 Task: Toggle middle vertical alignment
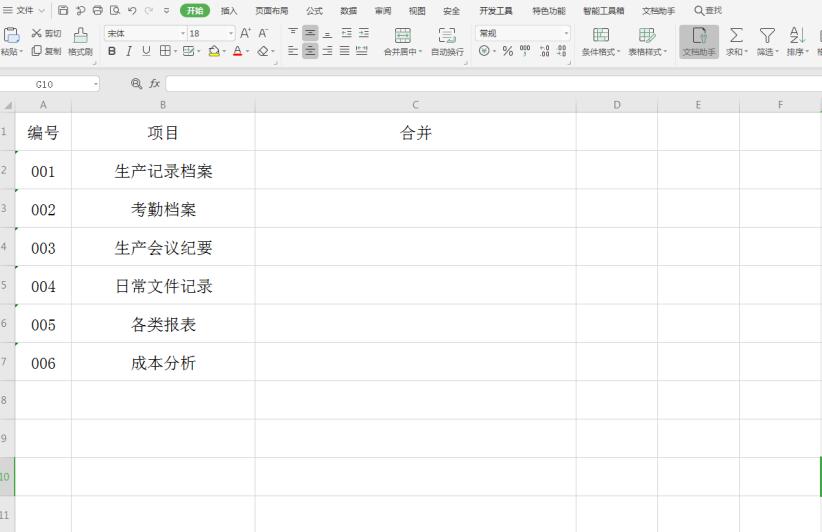pos(310,33)
